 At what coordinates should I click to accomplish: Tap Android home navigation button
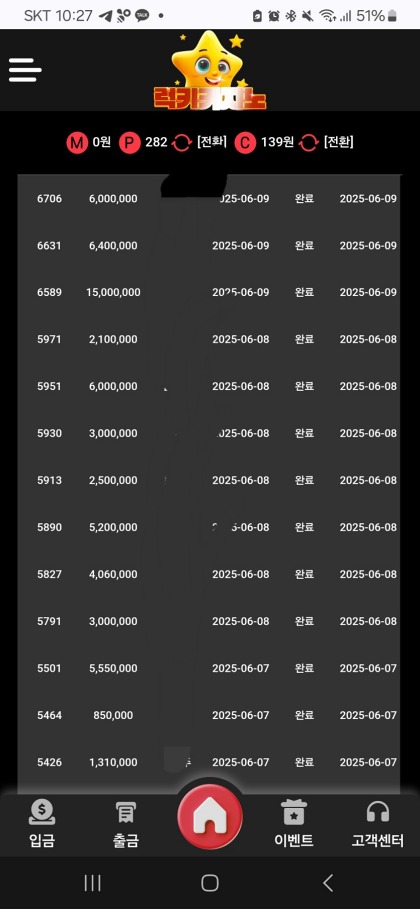(209, 883)
